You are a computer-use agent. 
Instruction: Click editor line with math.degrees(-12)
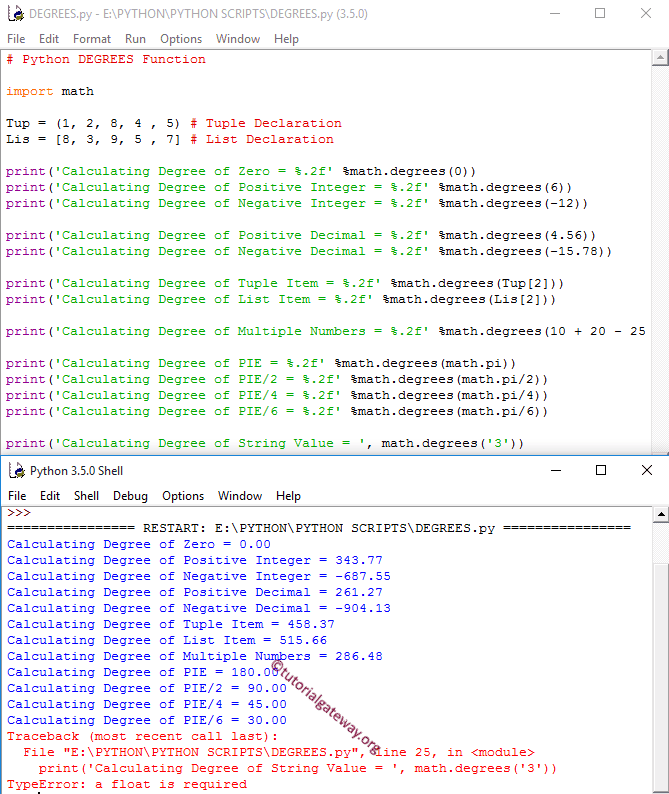point(297,204)
